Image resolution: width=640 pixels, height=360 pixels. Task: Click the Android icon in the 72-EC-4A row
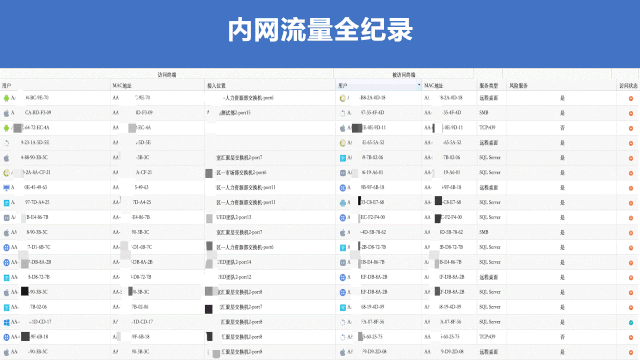pos(6,128)
